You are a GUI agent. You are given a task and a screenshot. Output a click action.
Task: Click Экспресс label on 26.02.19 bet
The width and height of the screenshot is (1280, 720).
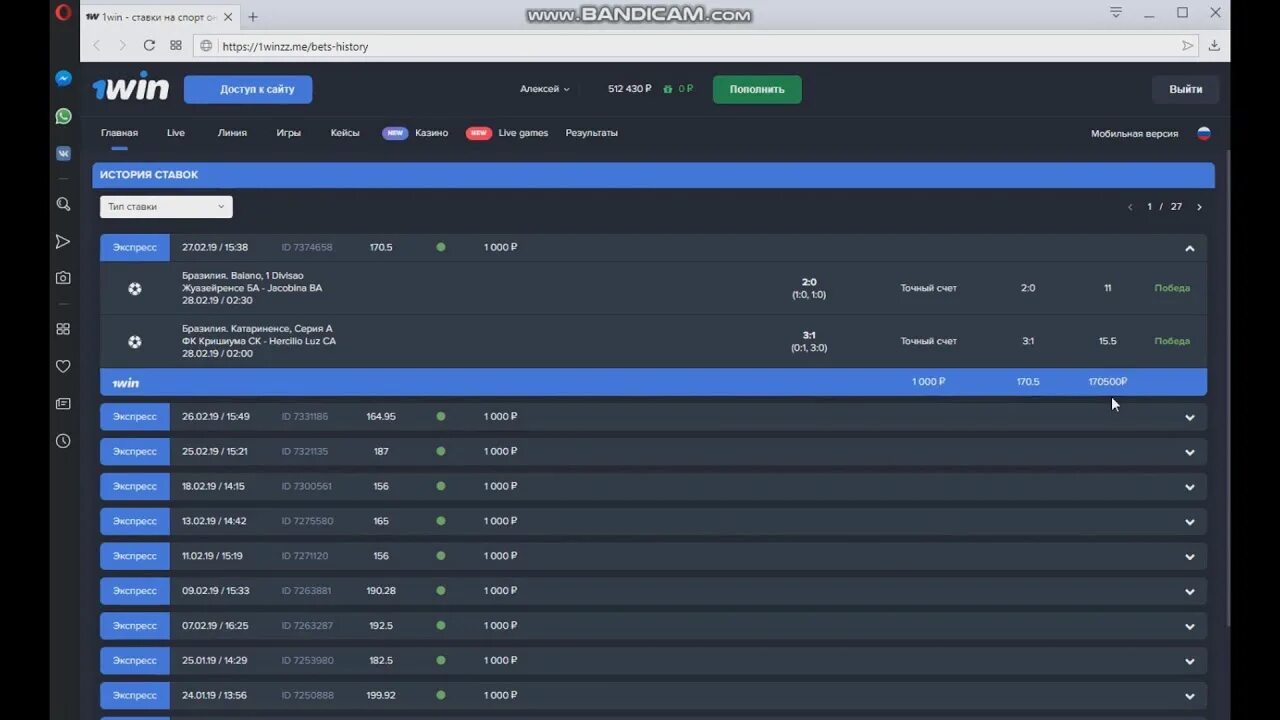(135, 416)
